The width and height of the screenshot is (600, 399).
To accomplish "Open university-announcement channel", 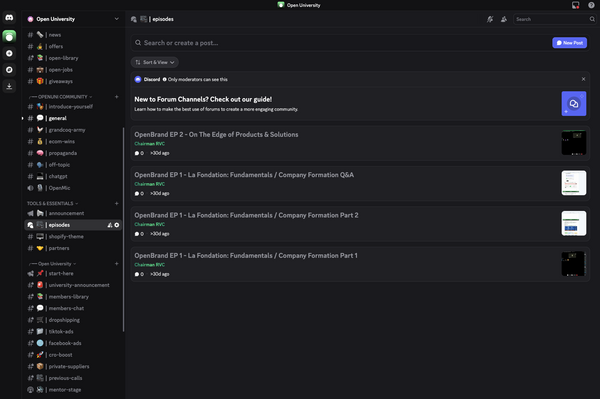I will [x=73, y=285].
